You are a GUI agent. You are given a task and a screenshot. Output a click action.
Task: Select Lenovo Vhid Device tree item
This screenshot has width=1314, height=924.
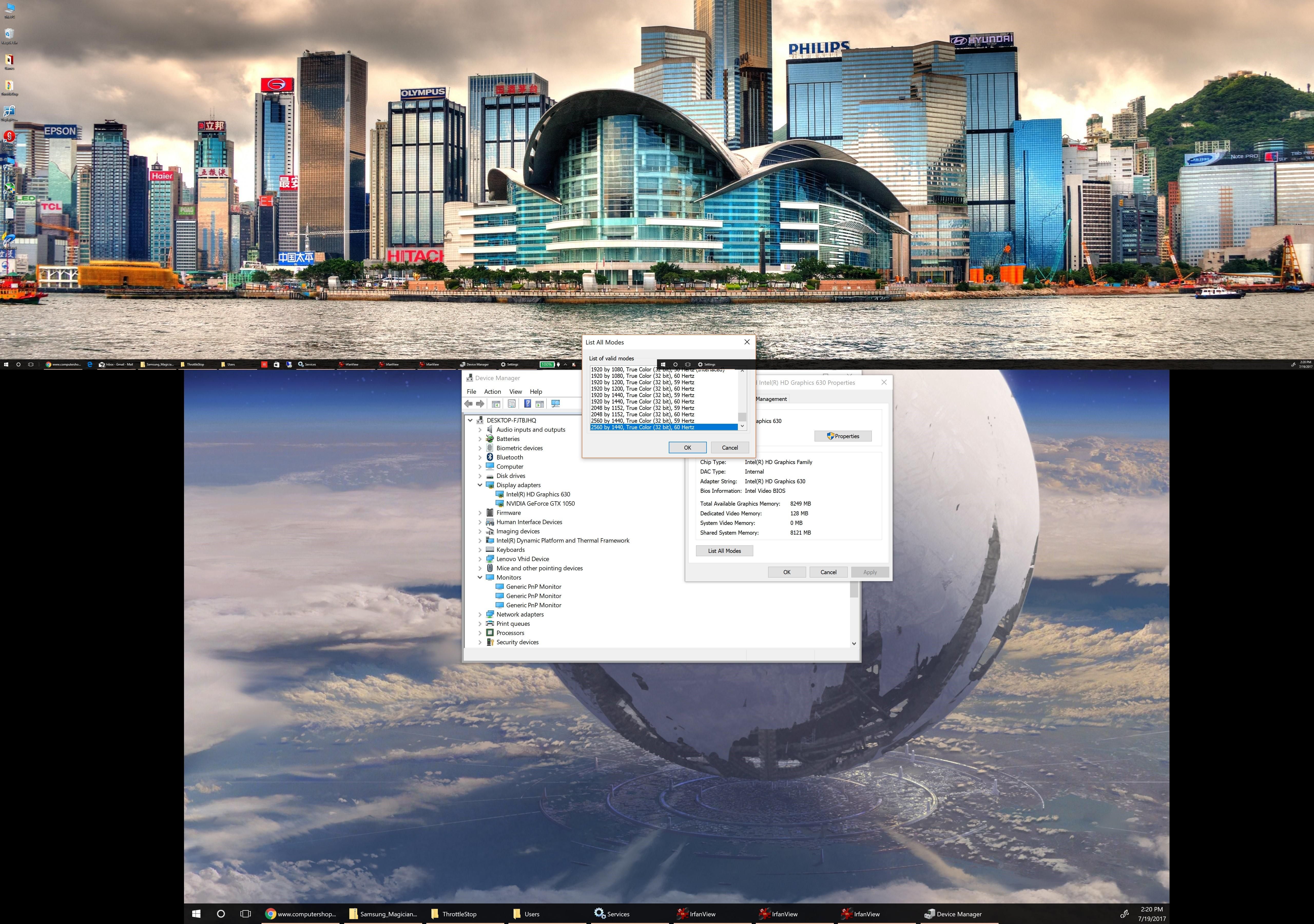point(523,559)
